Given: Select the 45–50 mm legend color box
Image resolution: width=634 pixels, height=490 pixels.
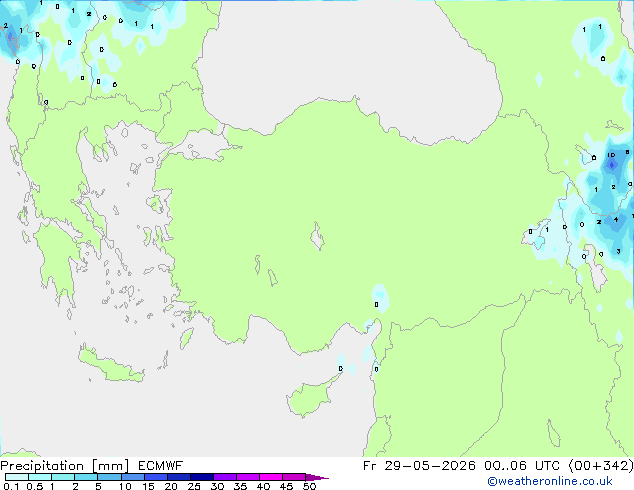Looking at the screenshot, I should coord(294,477).
